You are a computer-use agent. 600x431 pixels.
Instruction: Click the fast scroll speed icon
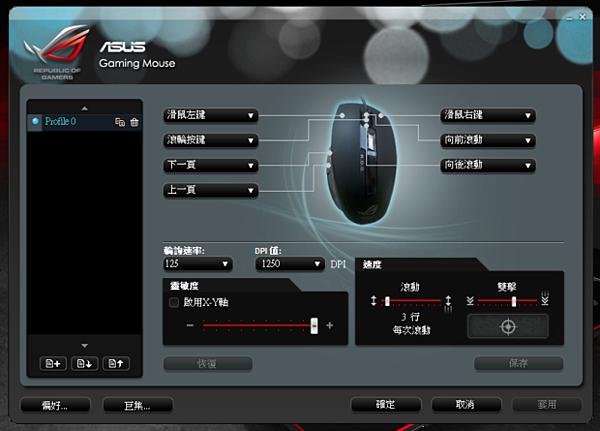[448, 304]
